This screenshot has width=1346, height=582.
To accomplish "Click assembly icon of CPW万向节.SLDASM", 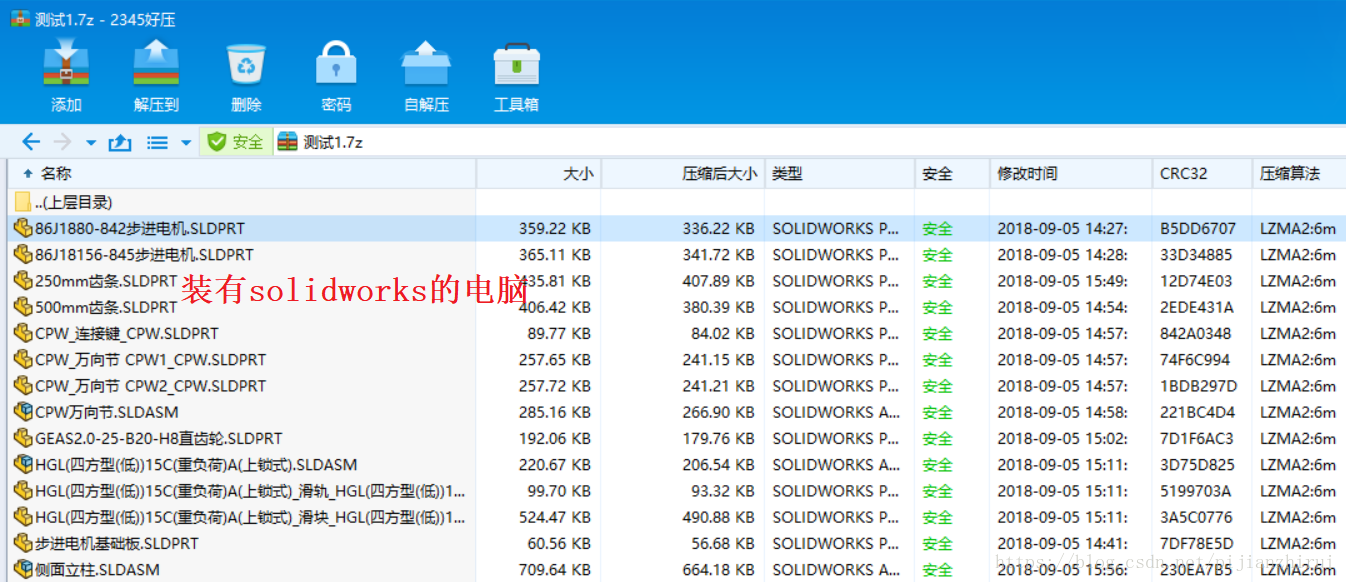I will pos(23,411).
